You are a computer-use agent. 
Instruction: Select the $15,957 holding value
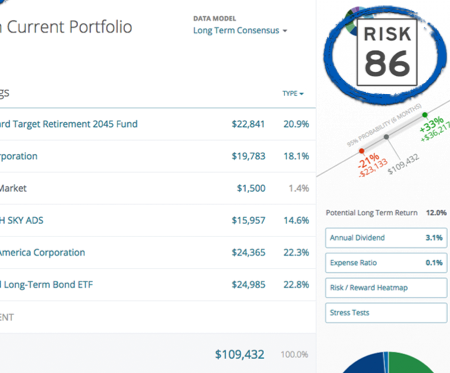point(248,220)
